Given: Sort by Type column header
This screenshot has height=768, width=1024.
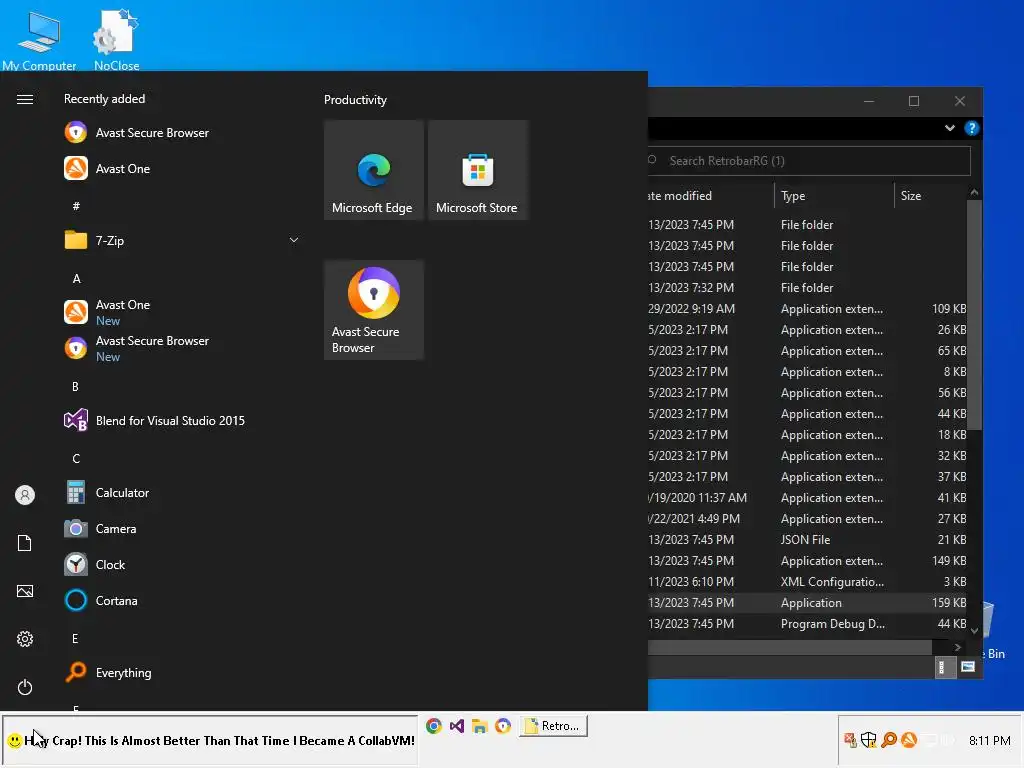Looking at the screenshot, I should (834, 196).
